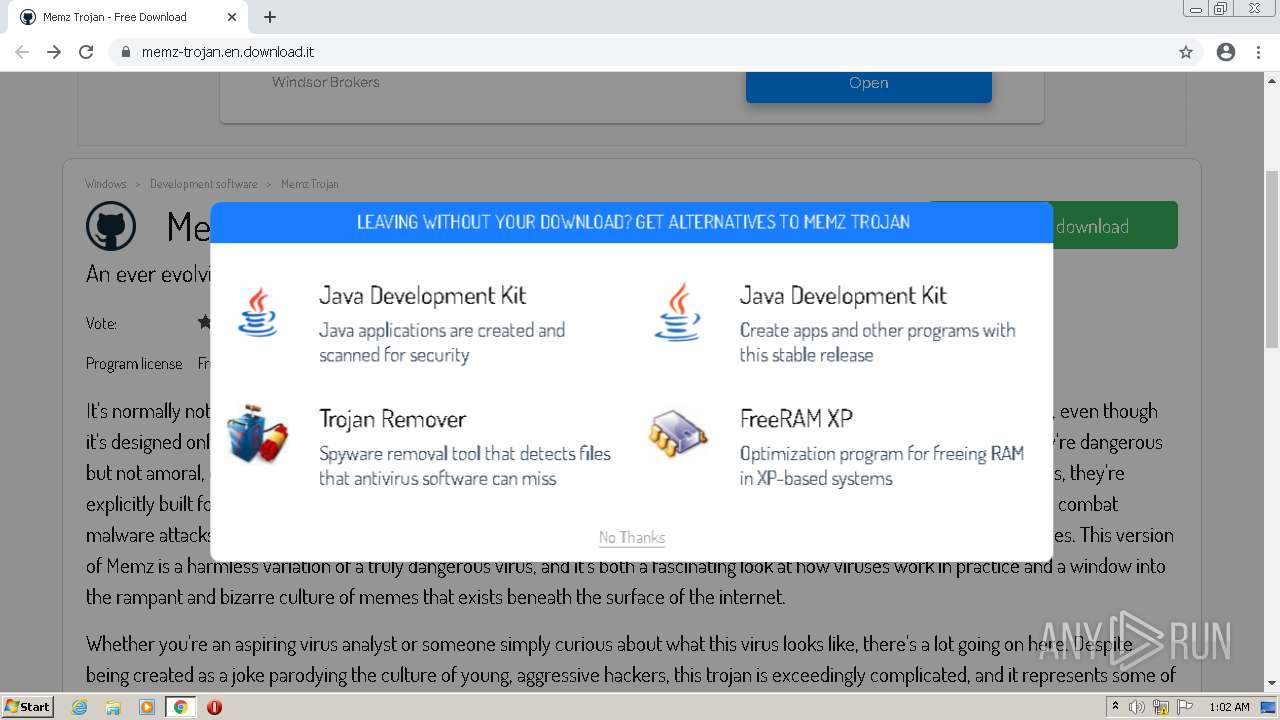Launch Internet Explorer from taskbar
This screenshot has width=1280, height=720.
[x=80, y=707]
